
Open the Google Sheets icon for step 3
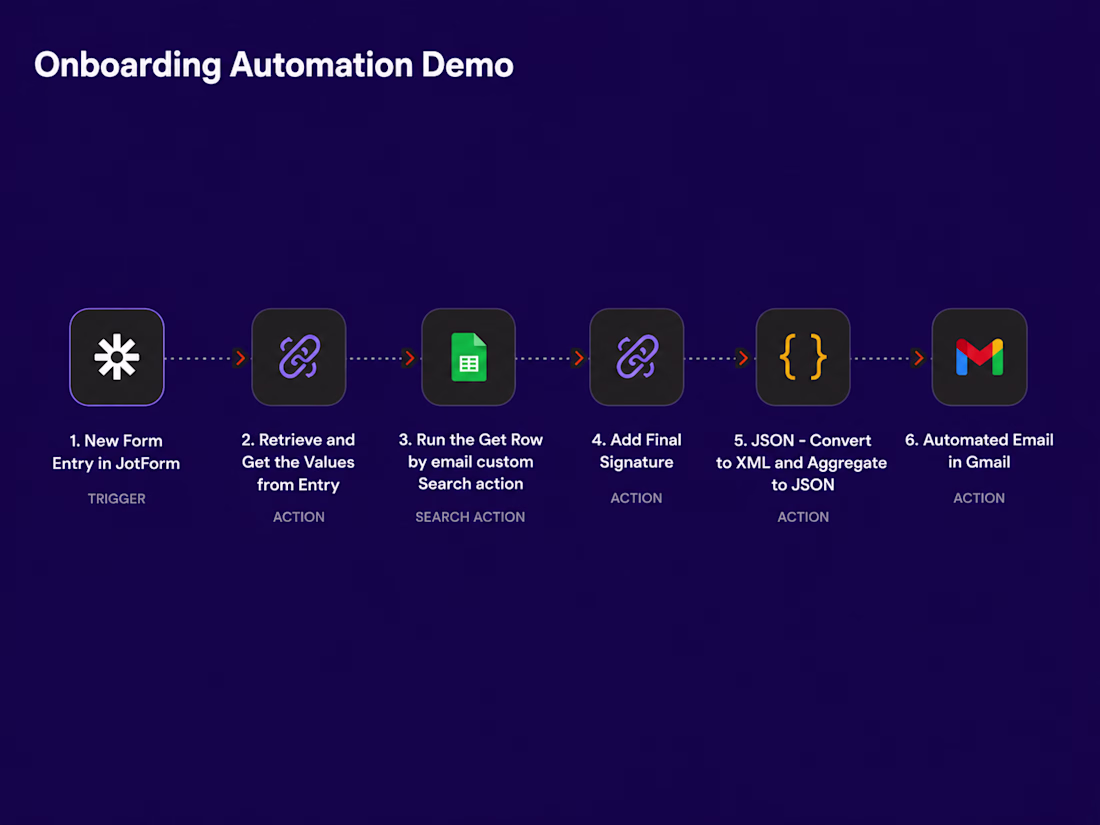[x=469, y=357]
